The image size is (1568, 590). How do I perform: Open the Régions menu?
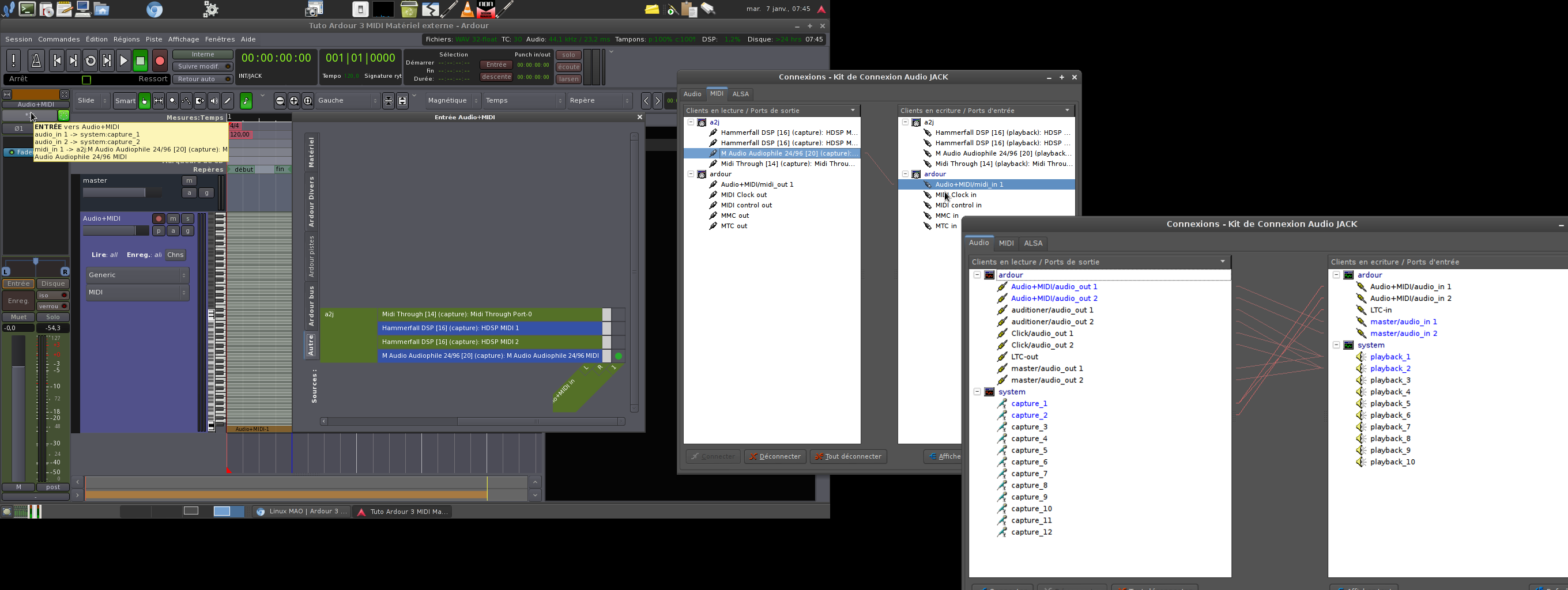[127, 40]
